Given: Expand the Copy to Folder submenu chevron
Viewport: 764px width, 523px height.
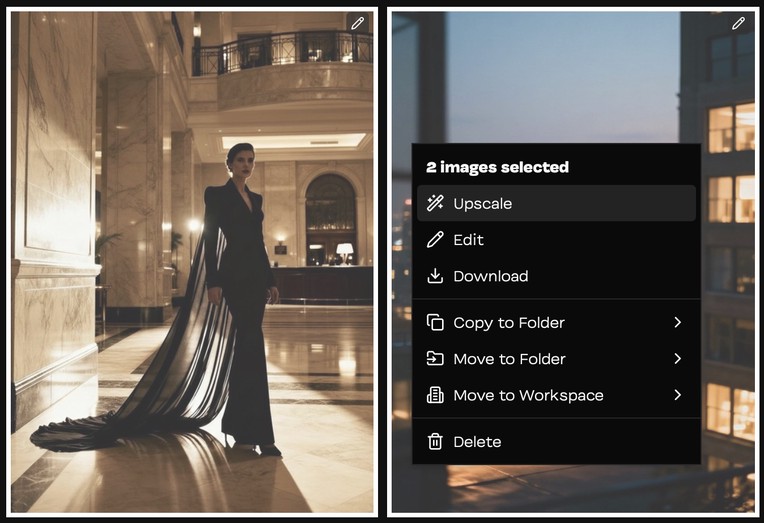Looking at the screenshot, I should (677, 323).
